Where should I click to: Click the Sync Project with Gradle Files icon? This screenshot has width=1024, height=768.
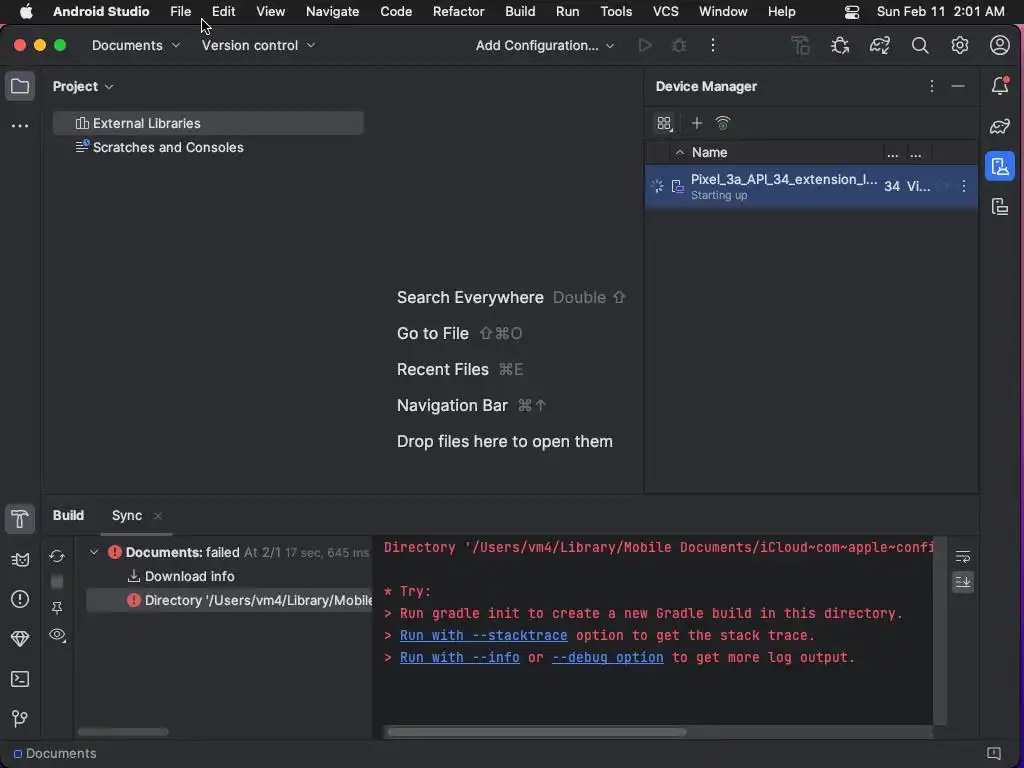point(880,45)
